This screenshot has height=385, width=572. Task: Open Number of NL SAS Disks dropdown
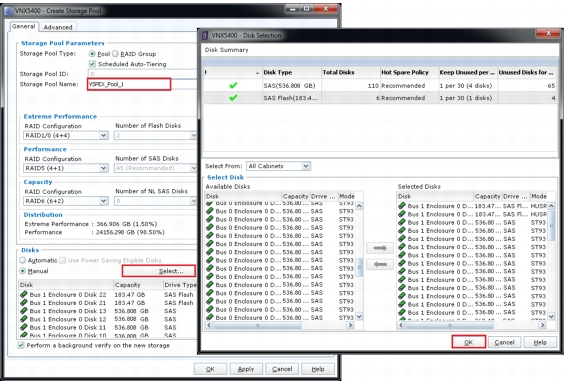[x=193, y=201]
